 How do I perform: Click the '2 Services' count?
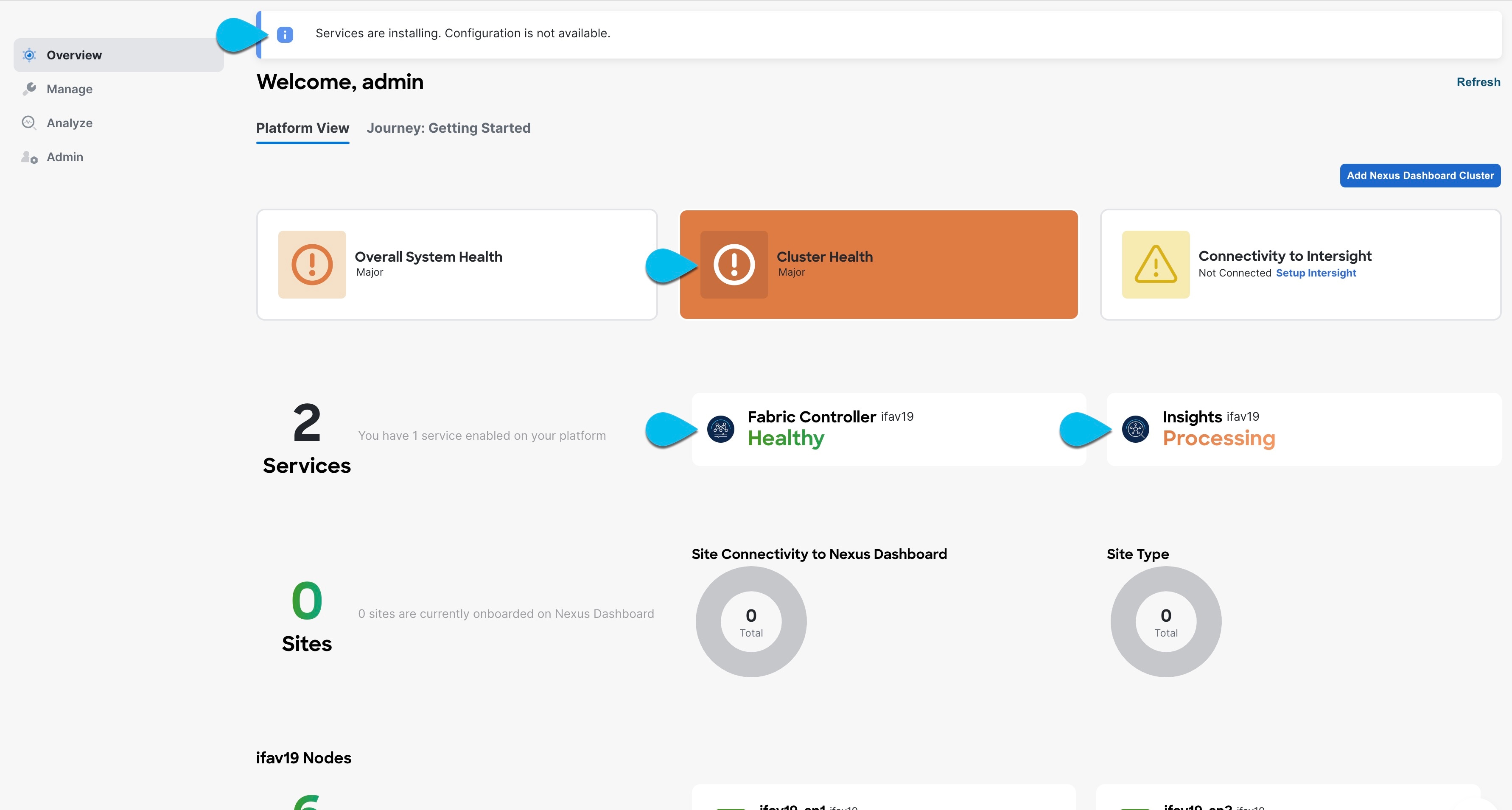(x=306, y=439)
